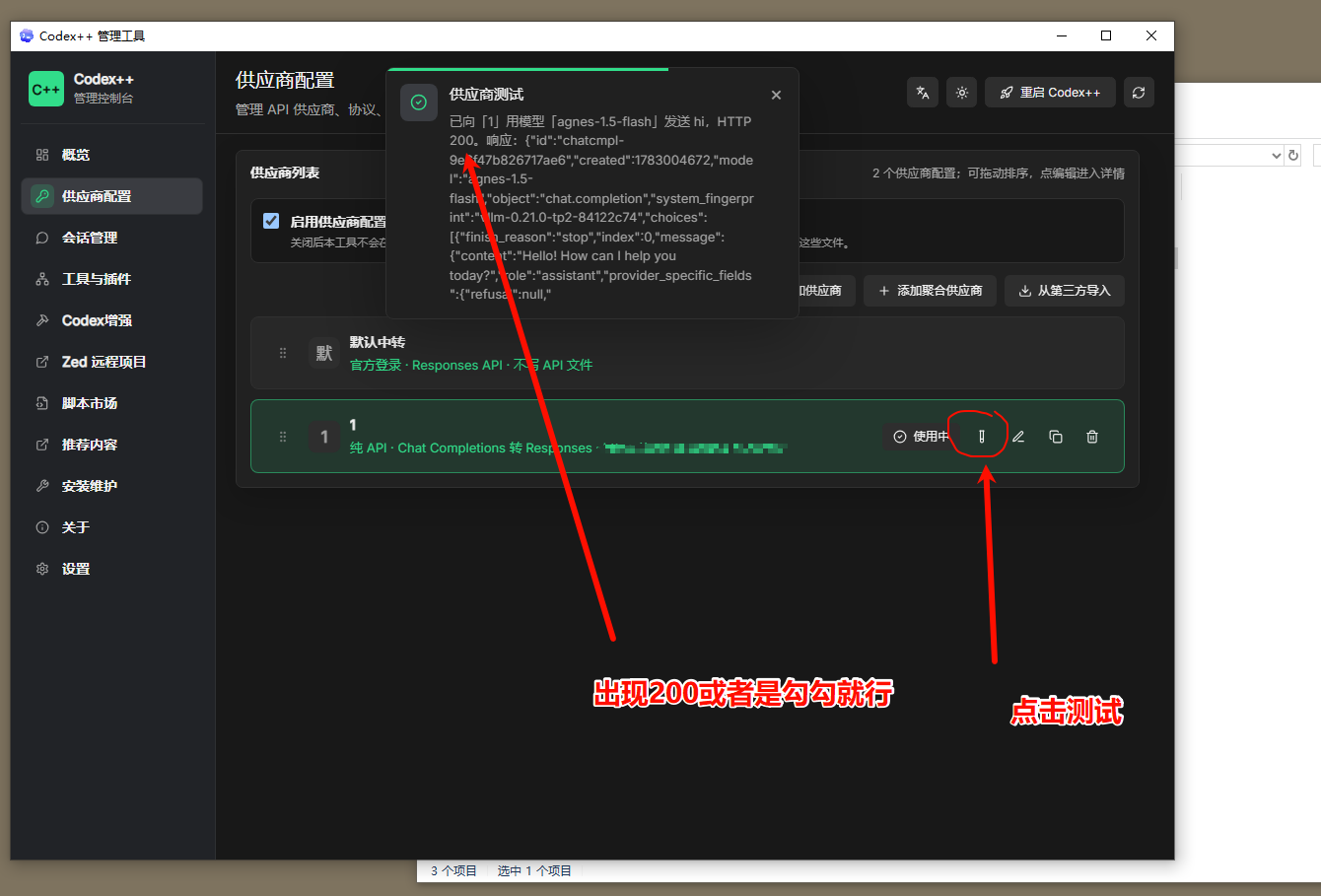The width and height of the screenshot is (1321, 896).
Task: Click 重启 Codex++ button
Action: (x=1050, y=93)
